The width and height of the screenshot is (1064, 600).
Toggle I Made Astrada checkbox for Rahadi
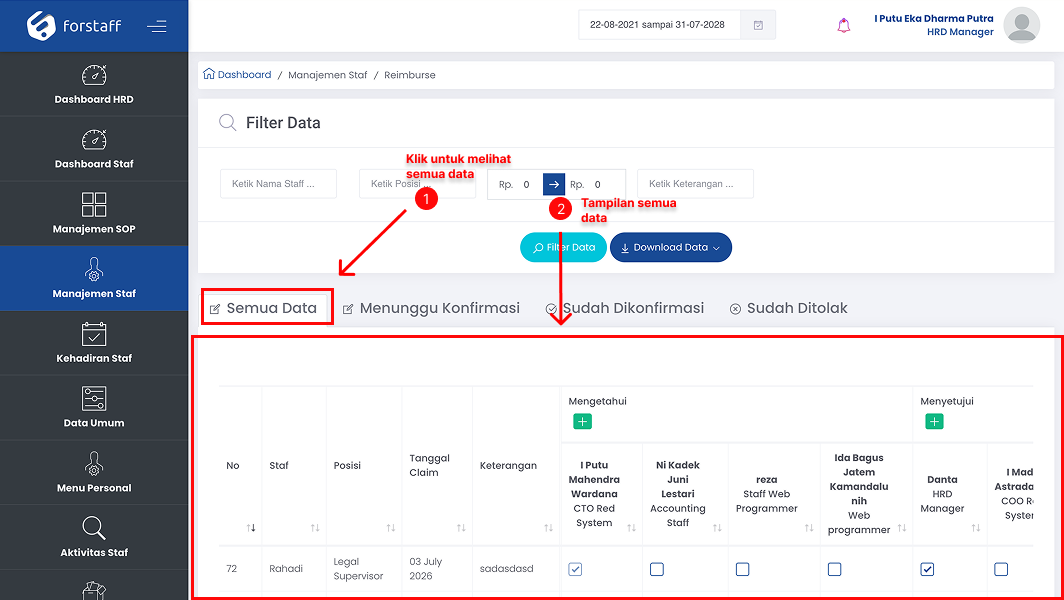coord(1001,569)
